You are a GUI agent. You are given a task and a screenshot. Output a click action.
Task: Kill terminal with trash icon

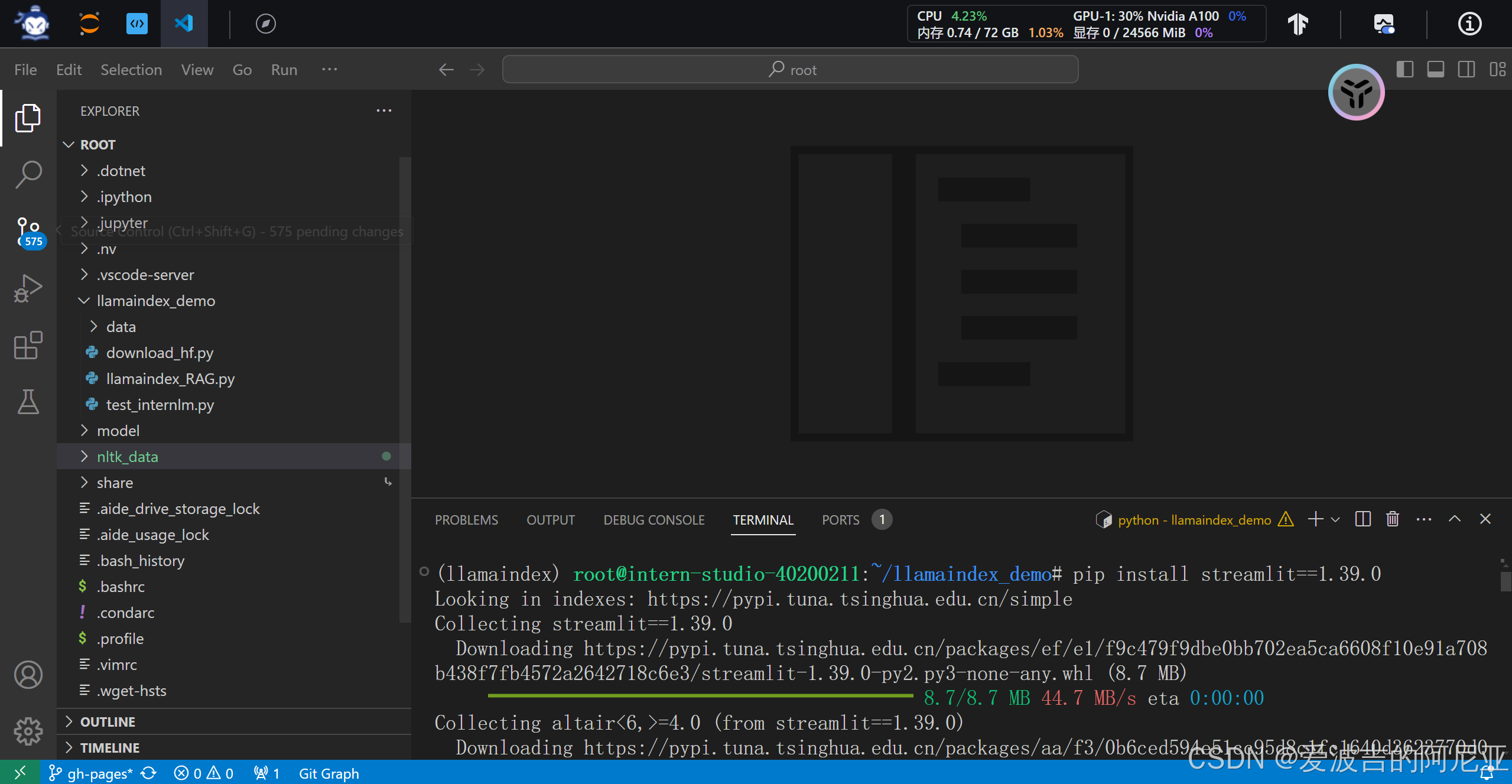click(1393, 519)
